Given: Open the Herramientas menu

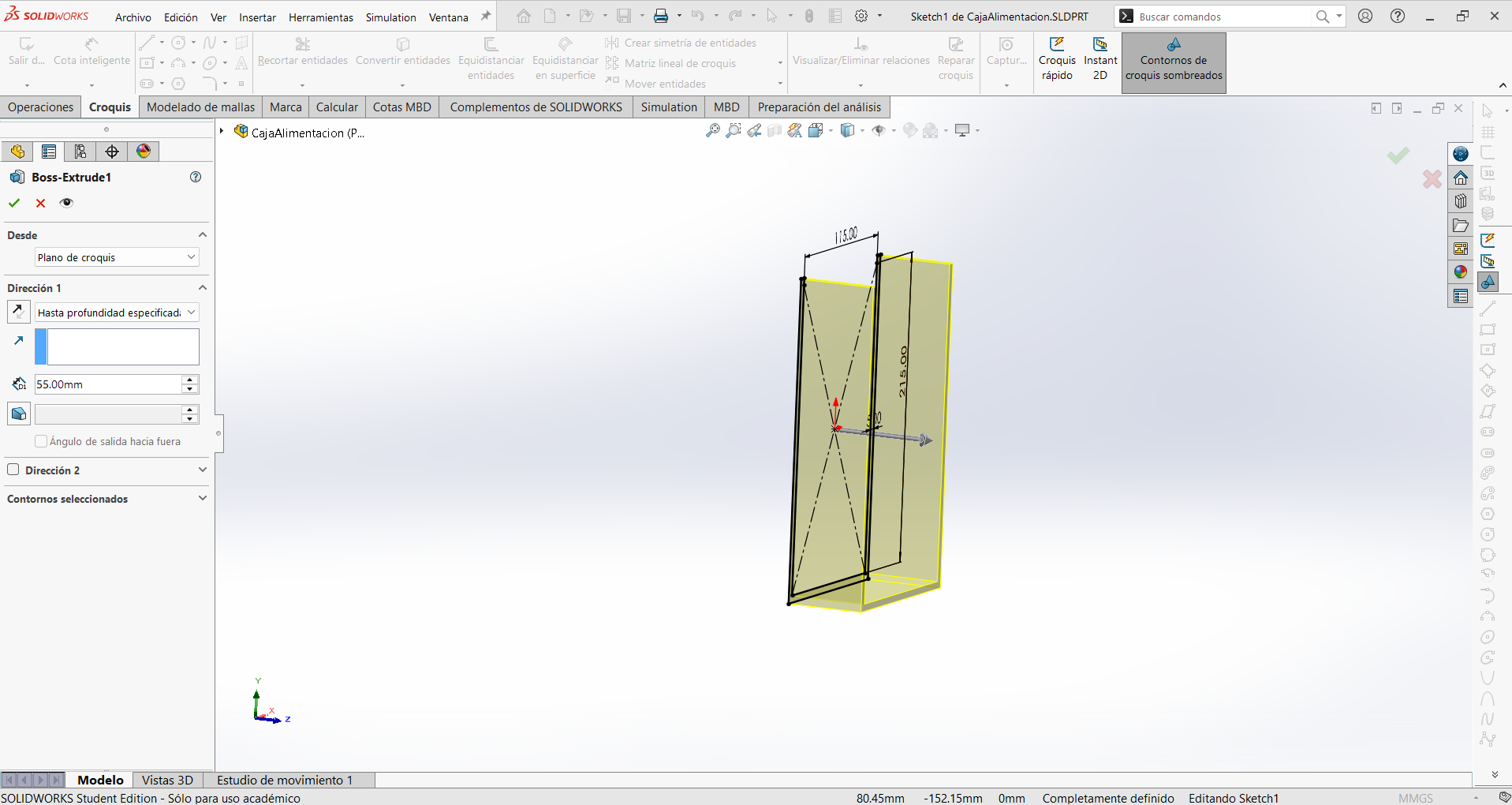Looking at the screenshot, I should pyautogui.click(x=321, y=17).
